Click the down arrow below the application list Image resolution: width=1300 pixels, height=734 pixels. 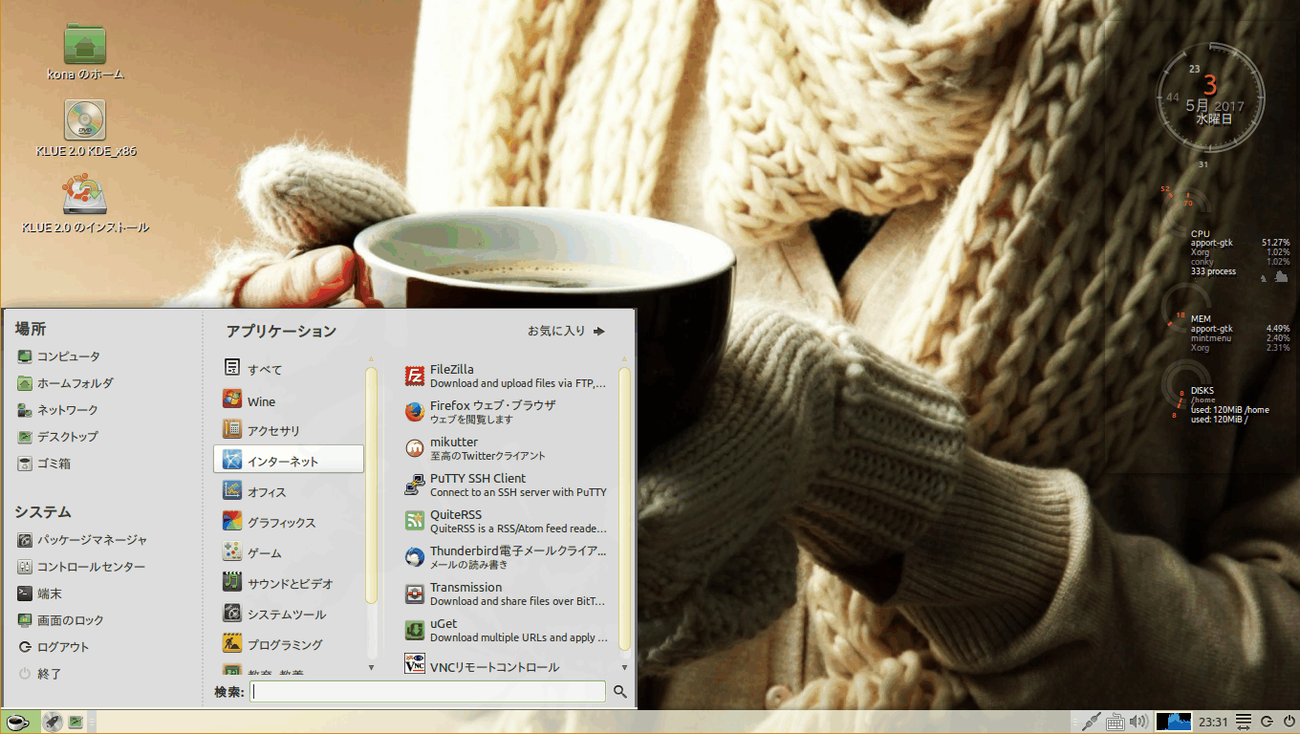(x=625, y=667)
